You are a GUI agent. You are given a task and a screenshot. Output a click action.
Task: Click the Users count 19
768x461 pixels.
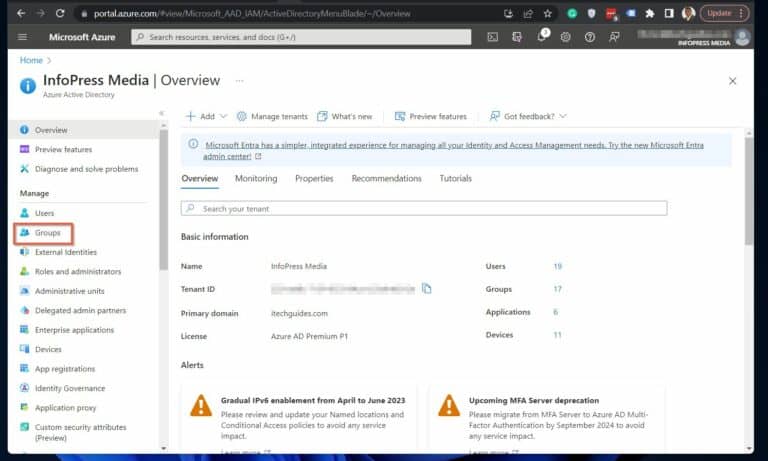557,266
